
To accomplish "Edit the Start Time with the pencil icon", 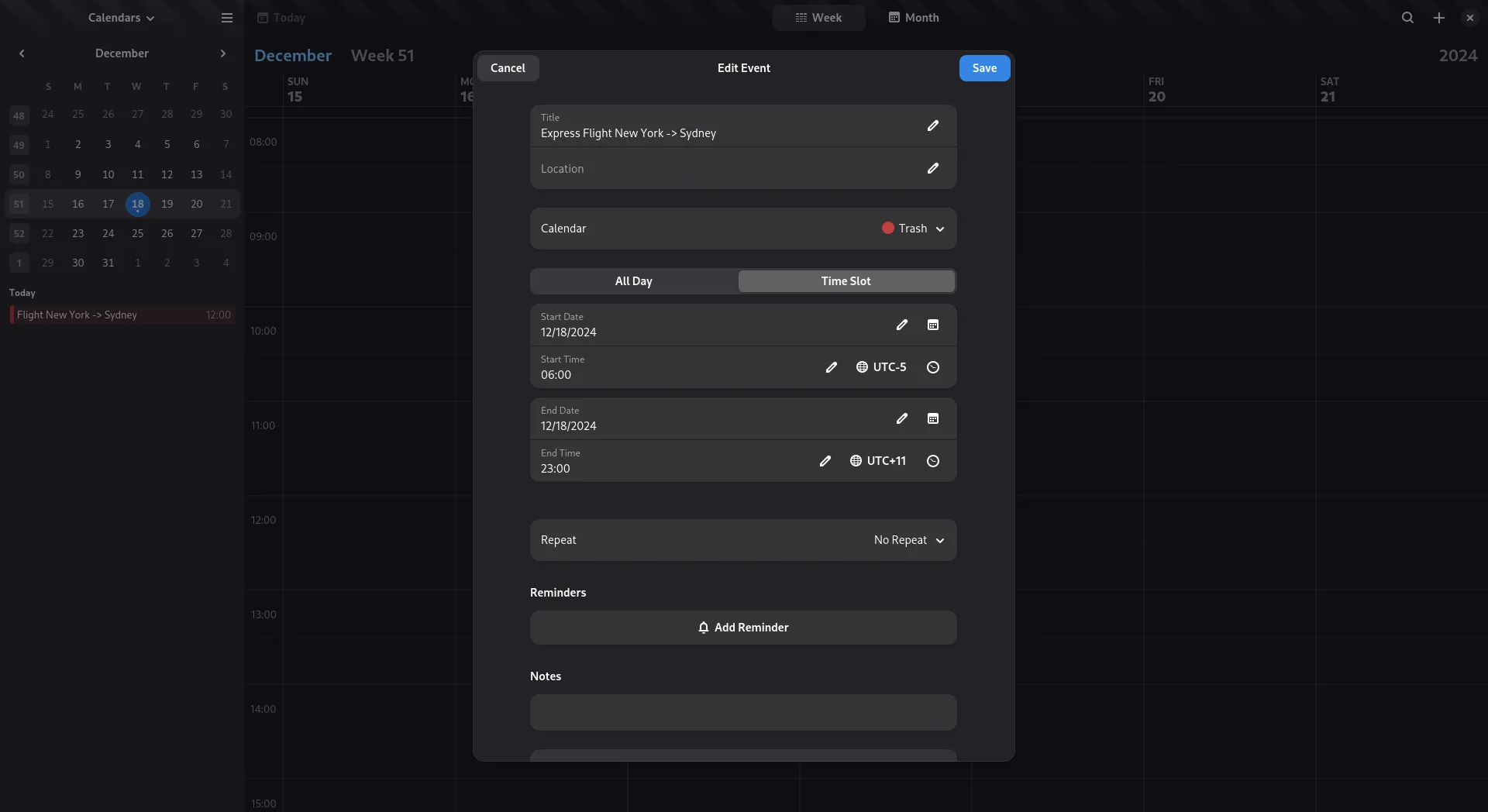I will click(831, 367).
